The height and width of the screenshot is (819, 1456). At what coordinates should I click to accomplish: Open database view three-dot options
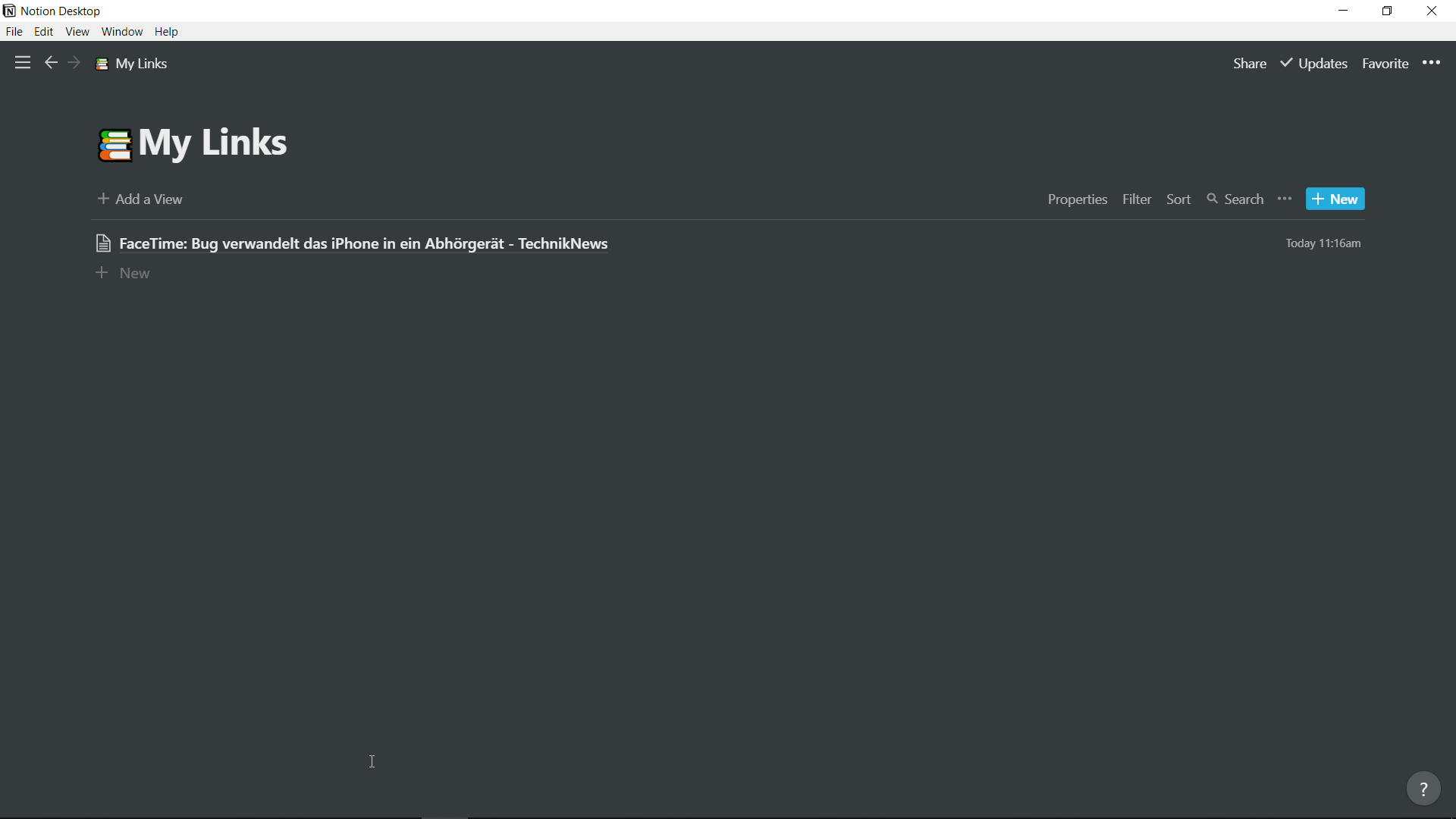1285,199
